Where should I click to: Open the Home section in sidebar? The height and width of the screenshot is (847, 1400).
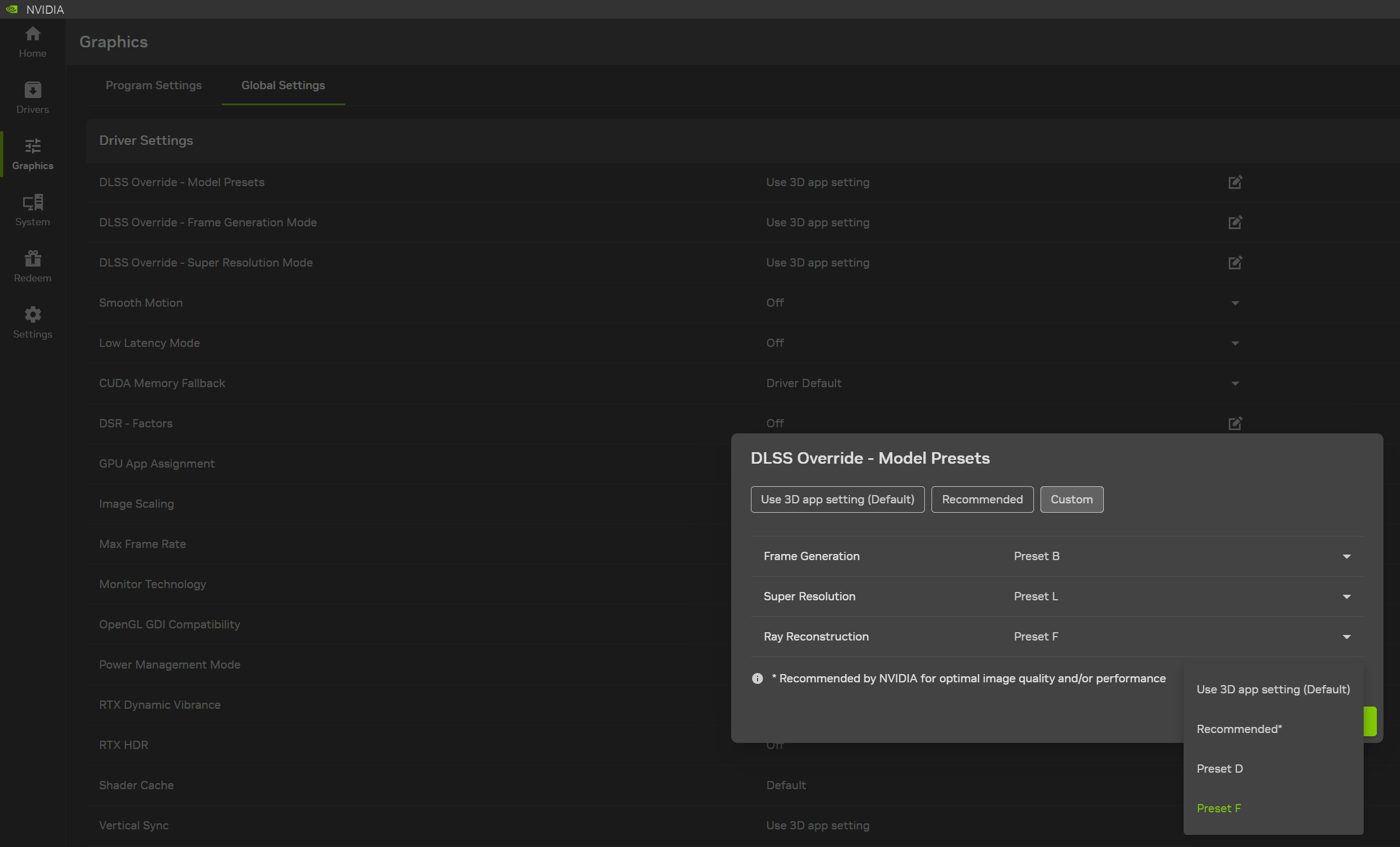(32, 42)
